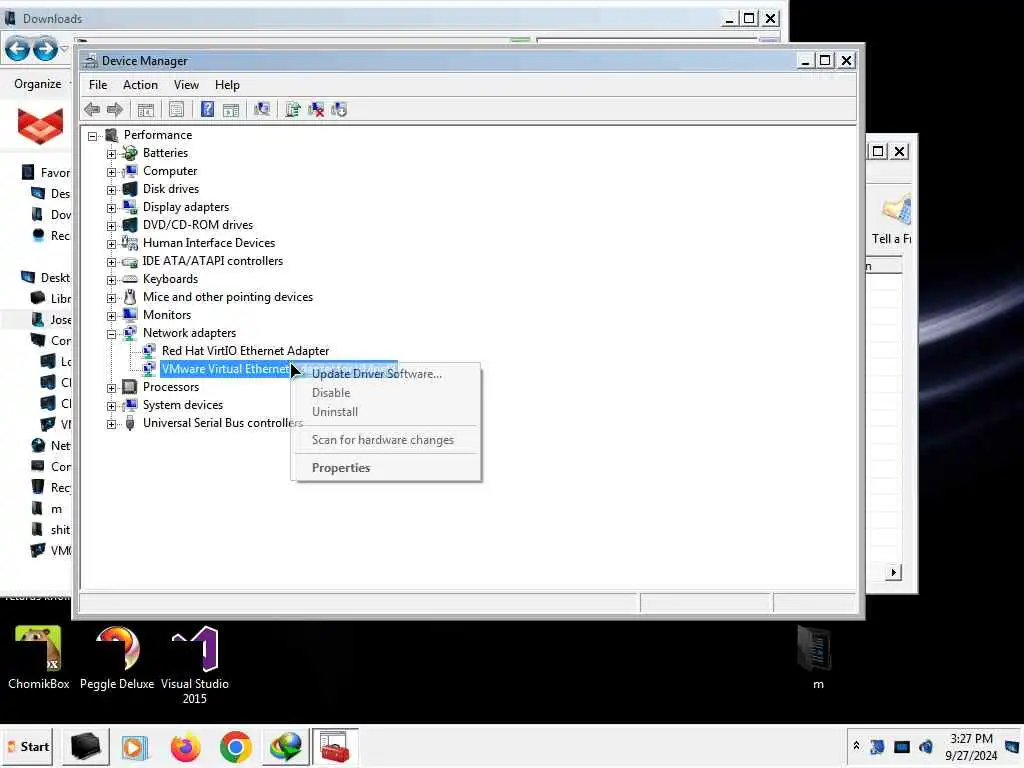The height and width of the screenshot is (768, 1024).
Task: Click the blue Help question-mark icon
Action: pyautogui.click(x=207, y=110)
